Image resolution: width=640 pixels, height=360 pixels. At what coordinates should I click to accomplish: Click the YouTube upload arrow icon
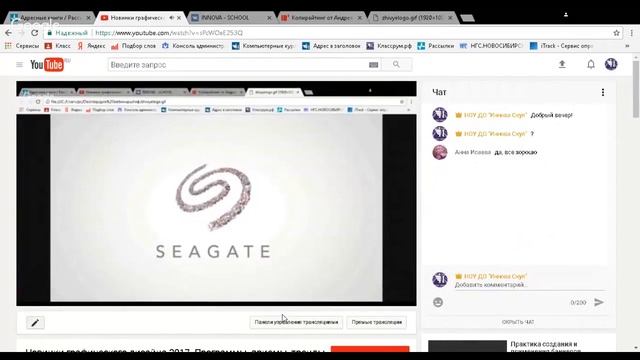[x=562, y=64]
